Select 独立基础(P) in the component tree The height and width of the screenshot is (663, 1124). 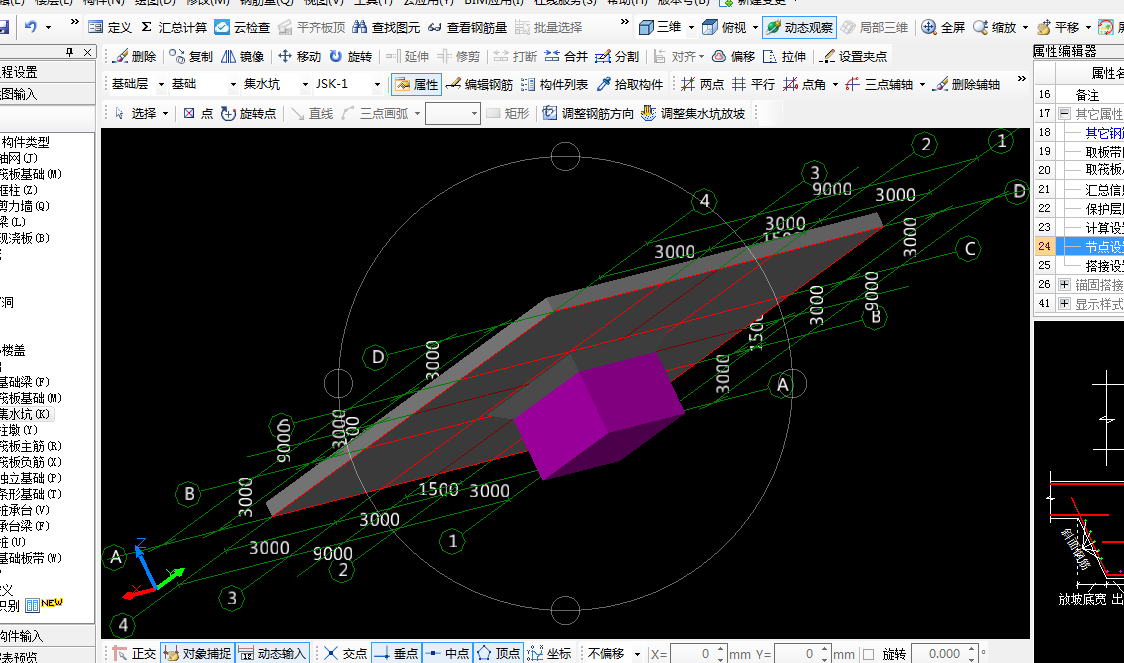coord(30,478)
